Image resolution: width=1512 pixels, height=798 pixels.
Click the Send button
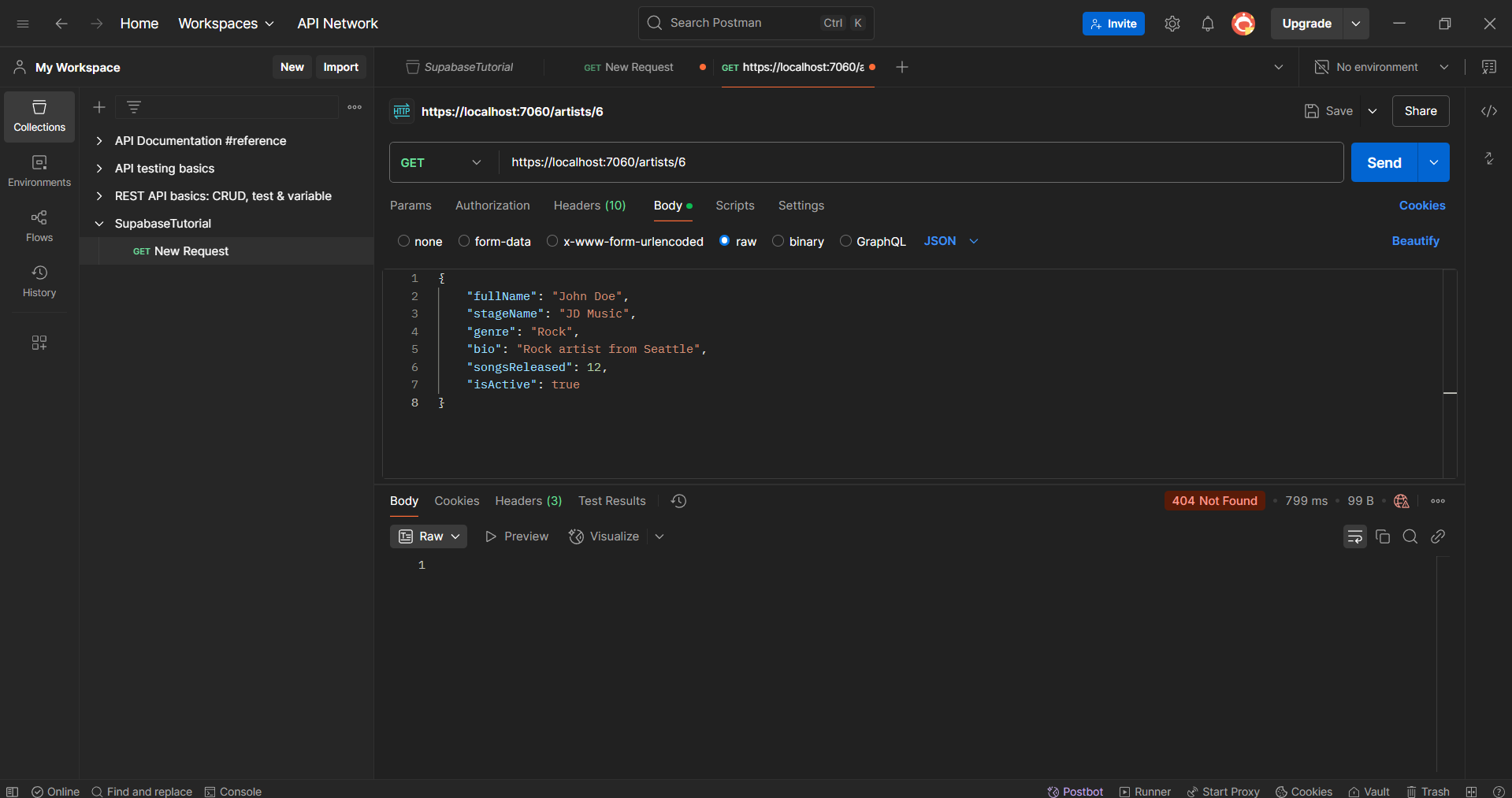[x=1384, y=162]
